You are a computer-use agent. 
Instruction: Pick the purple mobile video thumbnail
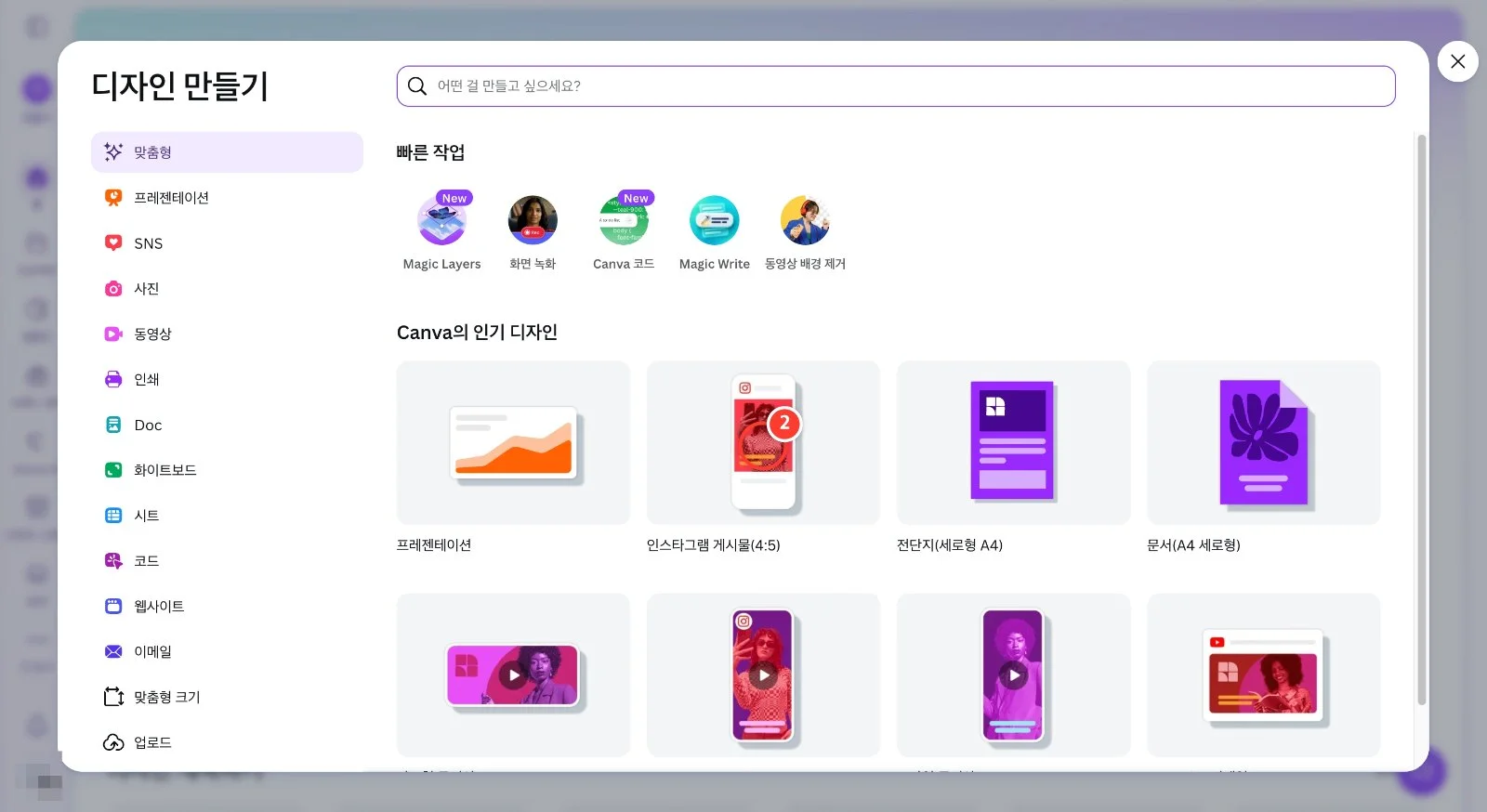point(1013,675)
